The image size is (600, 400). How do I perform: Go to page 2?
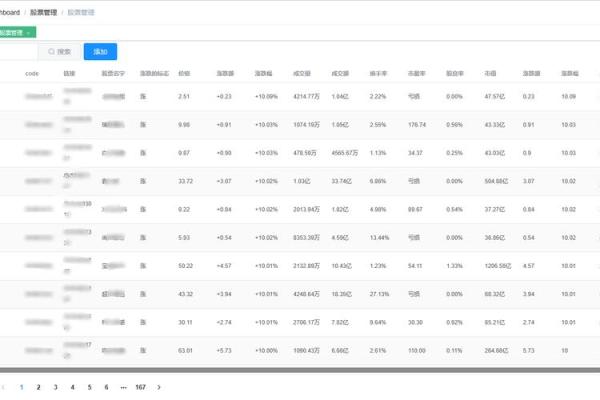click(x=38, y=387)
